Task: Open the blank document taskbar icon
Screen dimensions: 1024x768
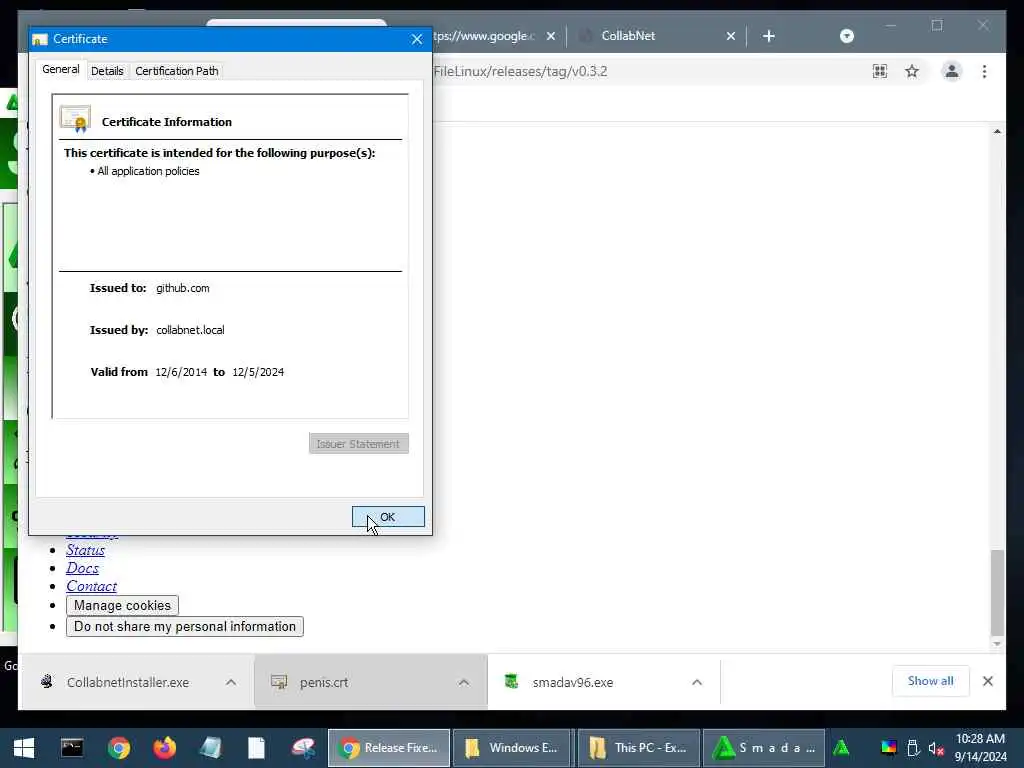Action: coord(257,748)
